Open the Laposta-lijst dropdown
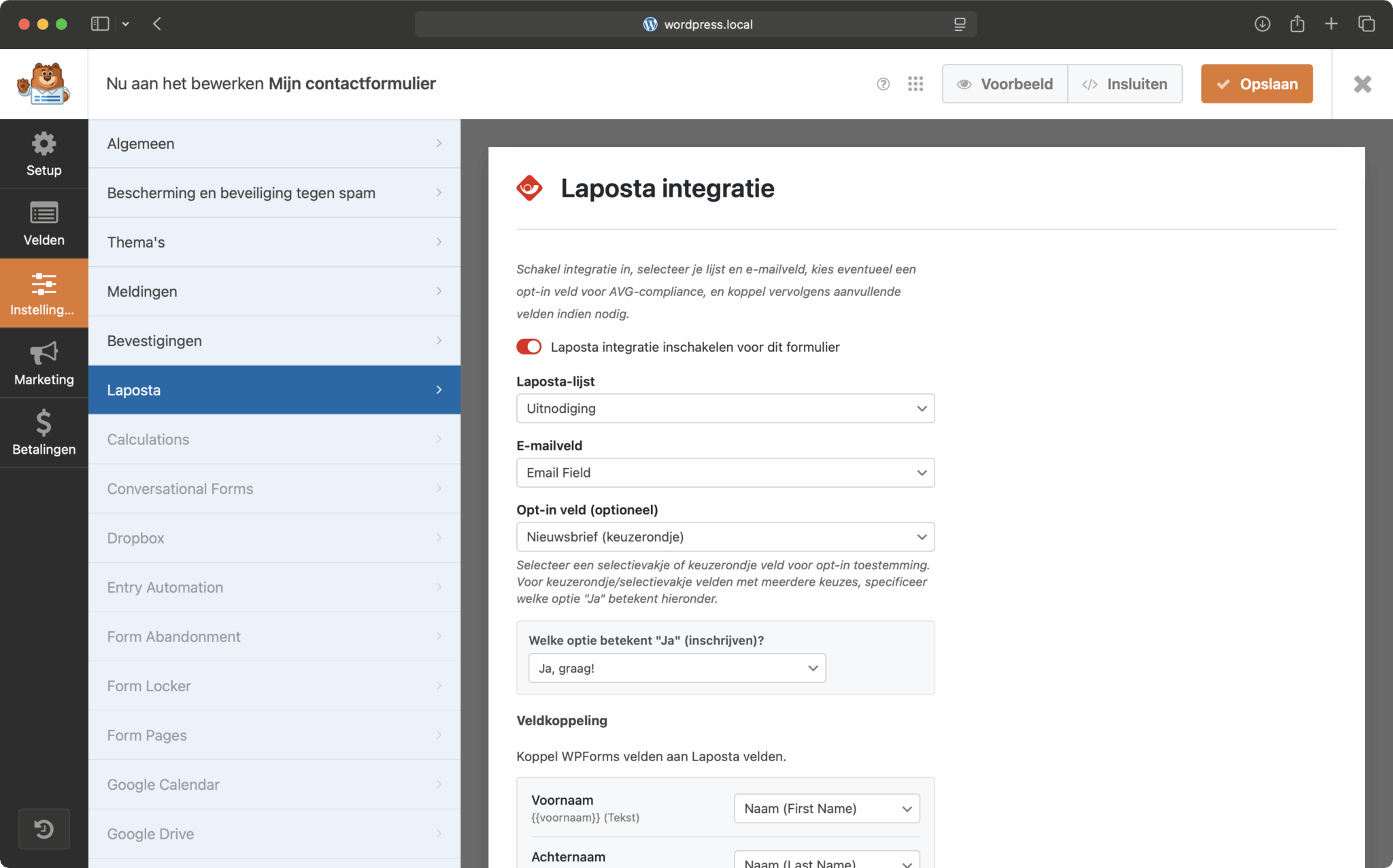Screen dimensions: 1393x868 [x=725, y=408]
